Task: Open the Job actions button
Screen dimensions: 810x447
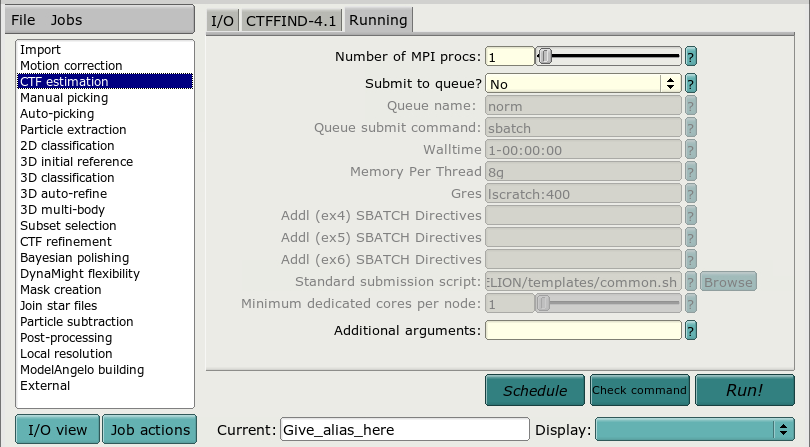Action: coord(150,429)
